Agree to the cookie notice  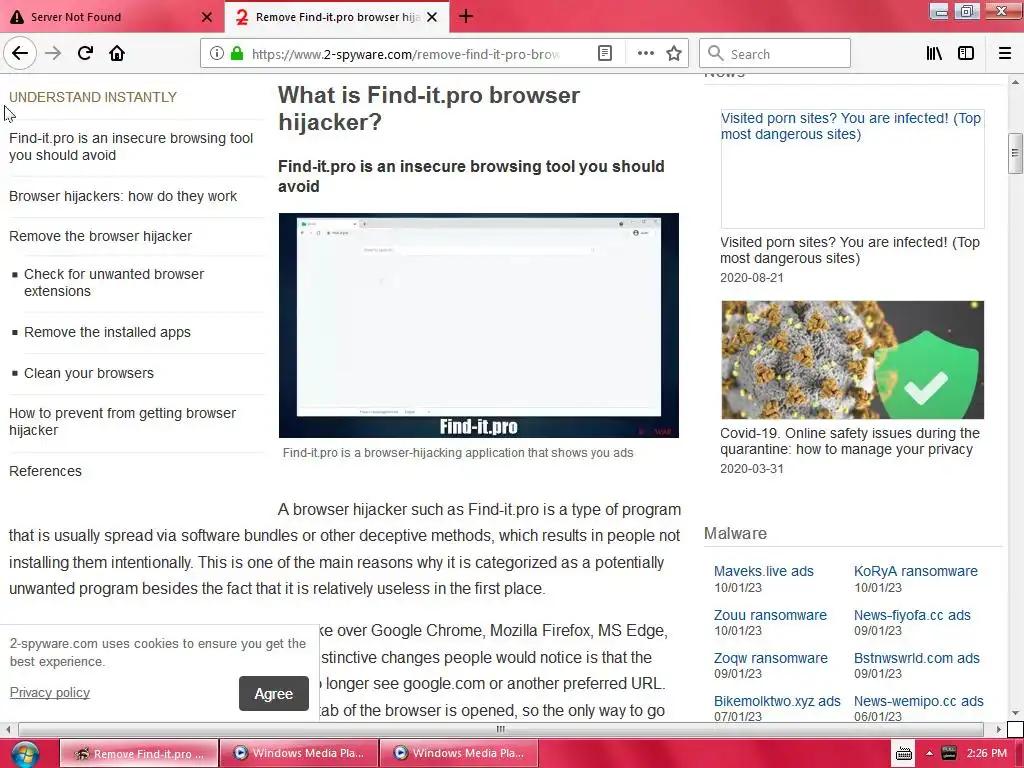274,694
